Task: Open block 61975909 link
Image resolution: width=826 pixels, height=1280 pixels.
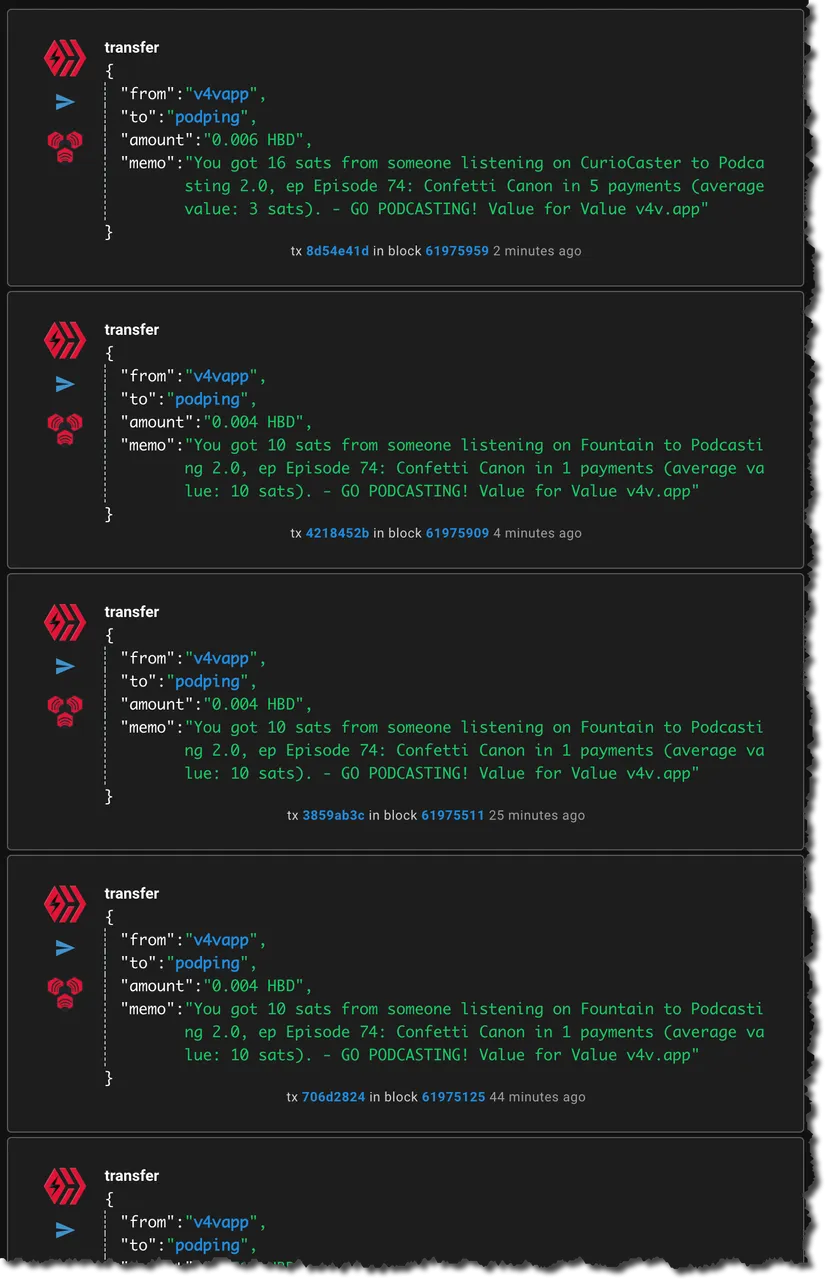Action: [457, 533]
